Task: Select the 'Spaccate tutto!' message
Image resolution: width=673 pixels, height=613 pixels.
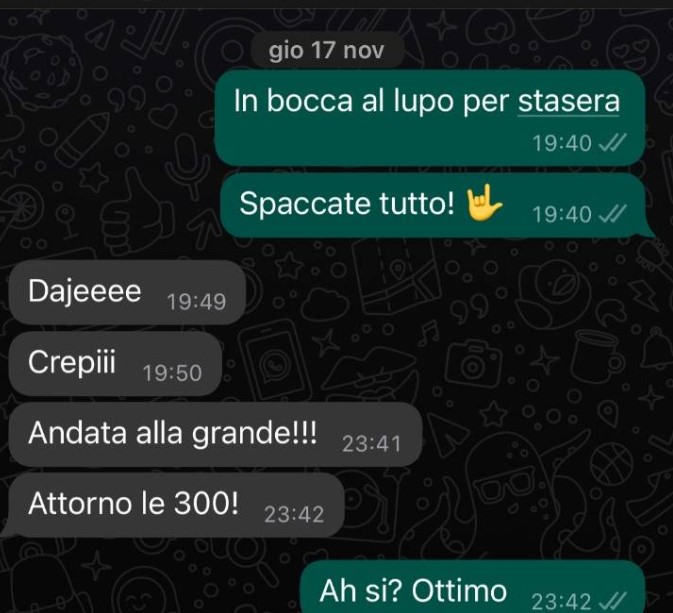Action: [x=434, y=205]
